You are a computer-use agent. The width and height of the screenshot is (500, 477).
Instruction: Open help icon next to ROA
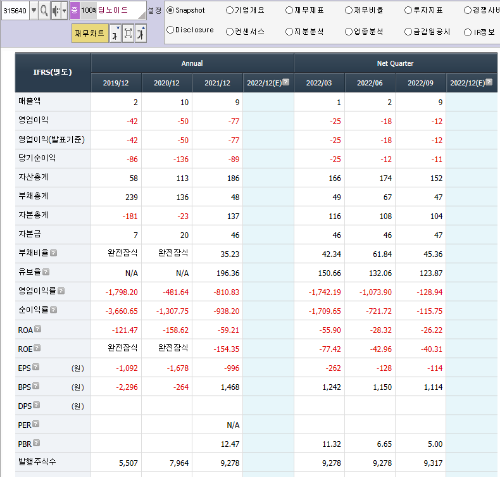pyautogui.click(x=38, y=329)
